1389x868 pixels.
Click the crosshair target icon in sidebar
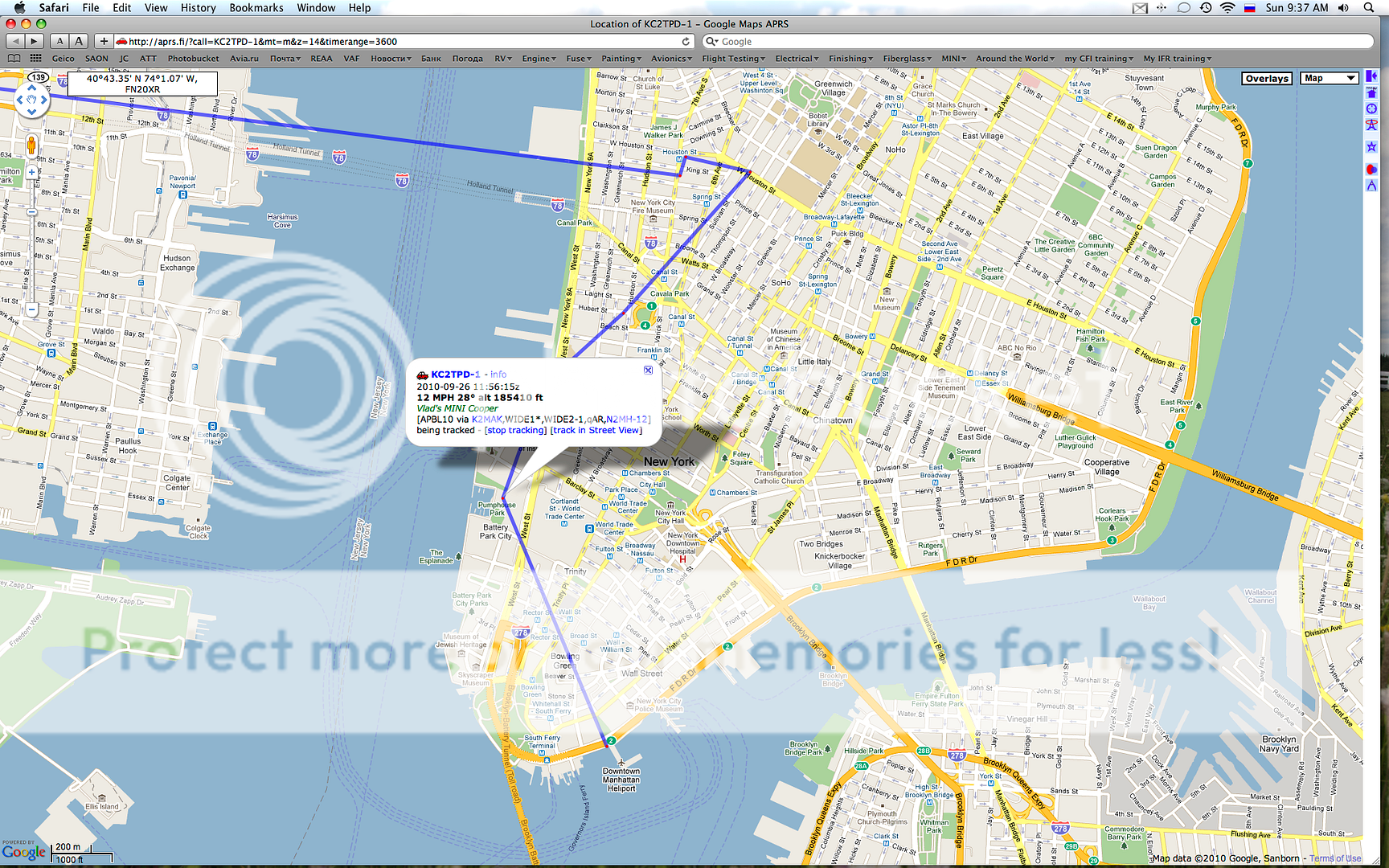[1371, 108]
